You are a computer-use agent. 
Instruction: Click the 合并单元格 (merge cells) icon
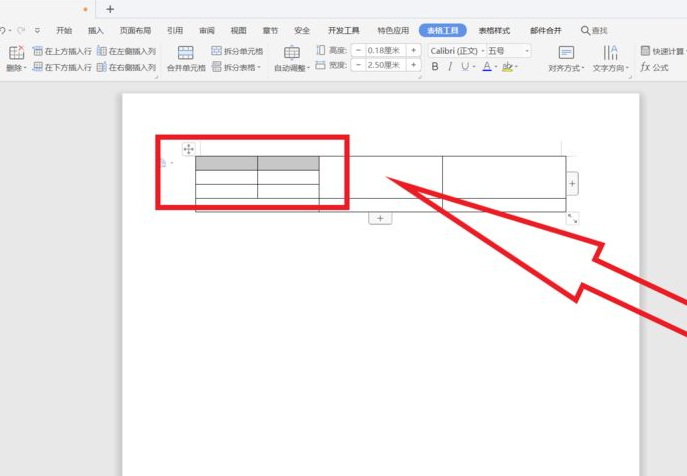[185, 57]
